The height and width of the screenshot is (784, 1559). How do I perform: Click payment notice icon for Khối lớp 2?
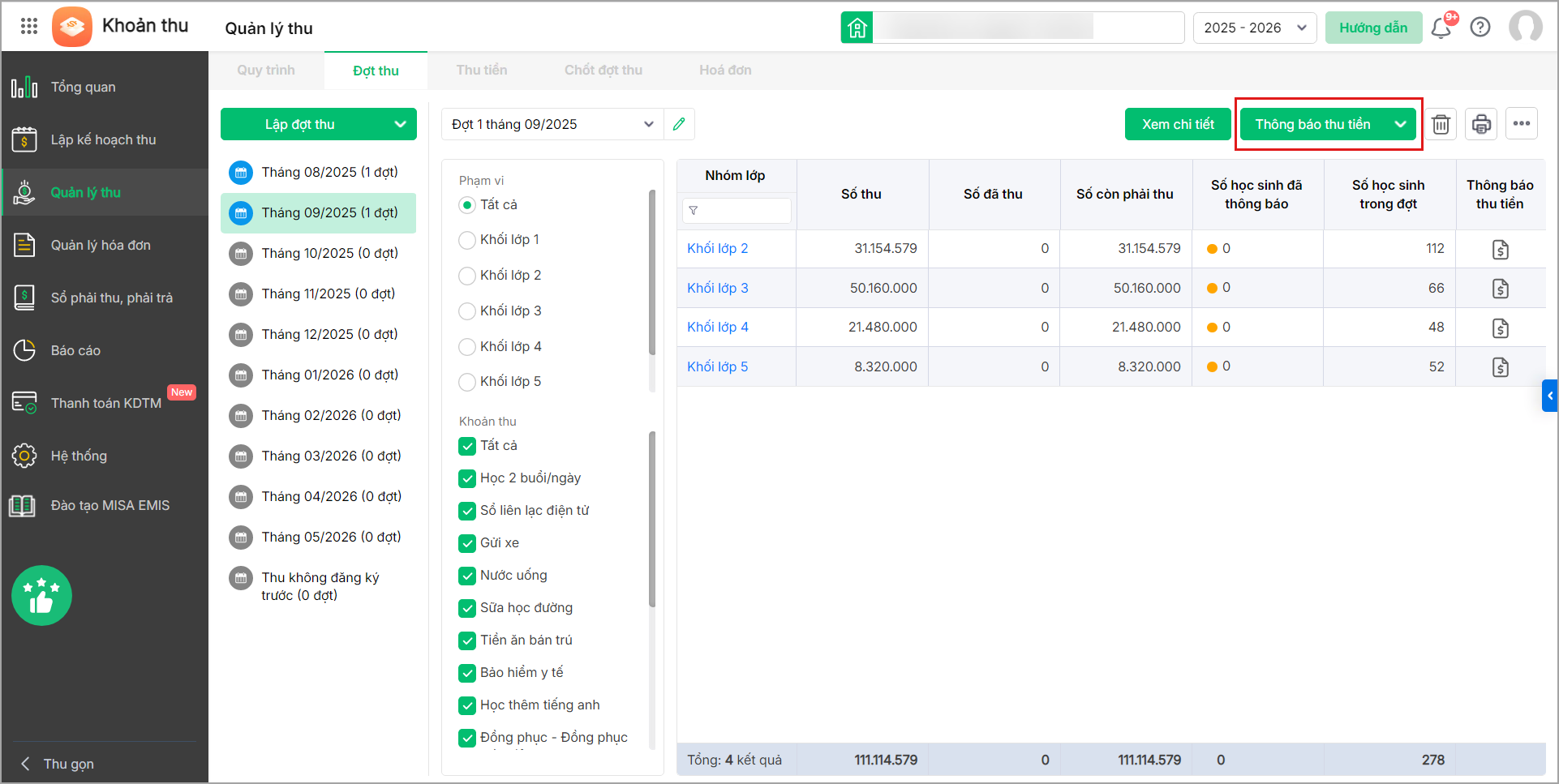[1500, 249]
